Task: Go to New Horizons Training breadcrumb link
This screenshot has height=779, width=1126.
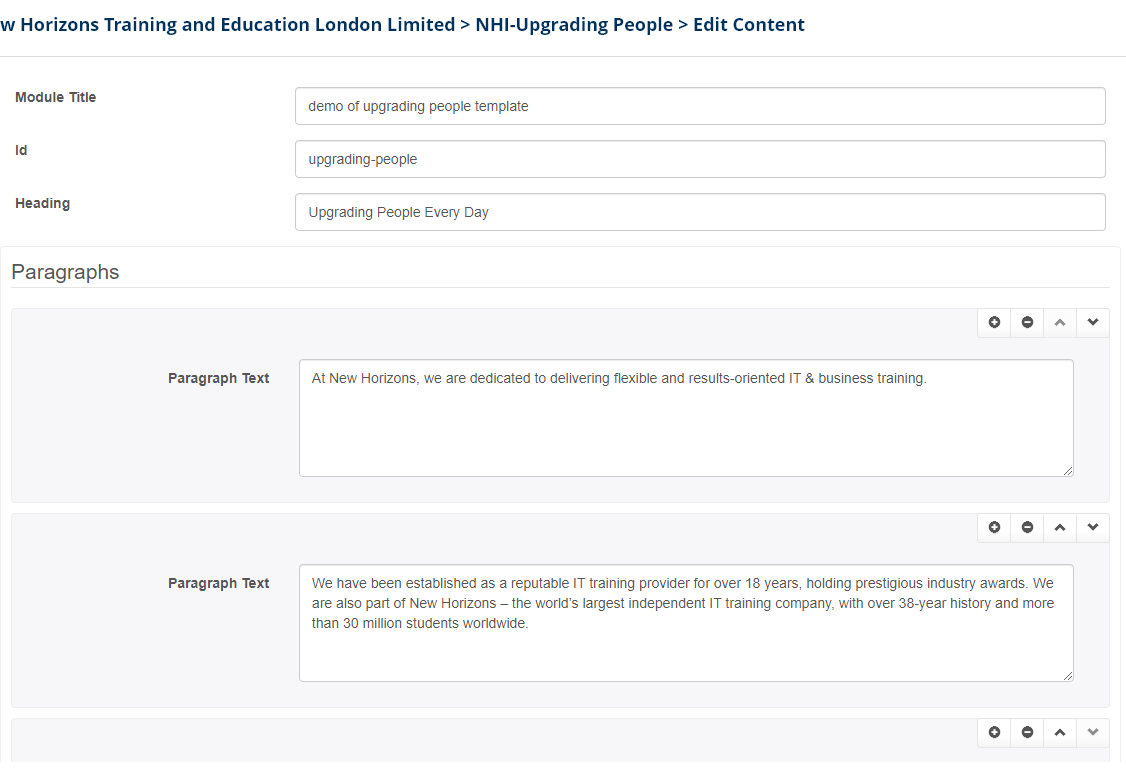Action: [228, 25]
